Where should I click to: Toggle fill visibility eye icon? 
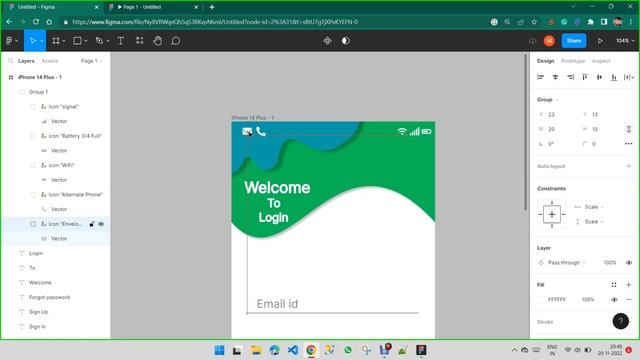click(x=614, y=300)
